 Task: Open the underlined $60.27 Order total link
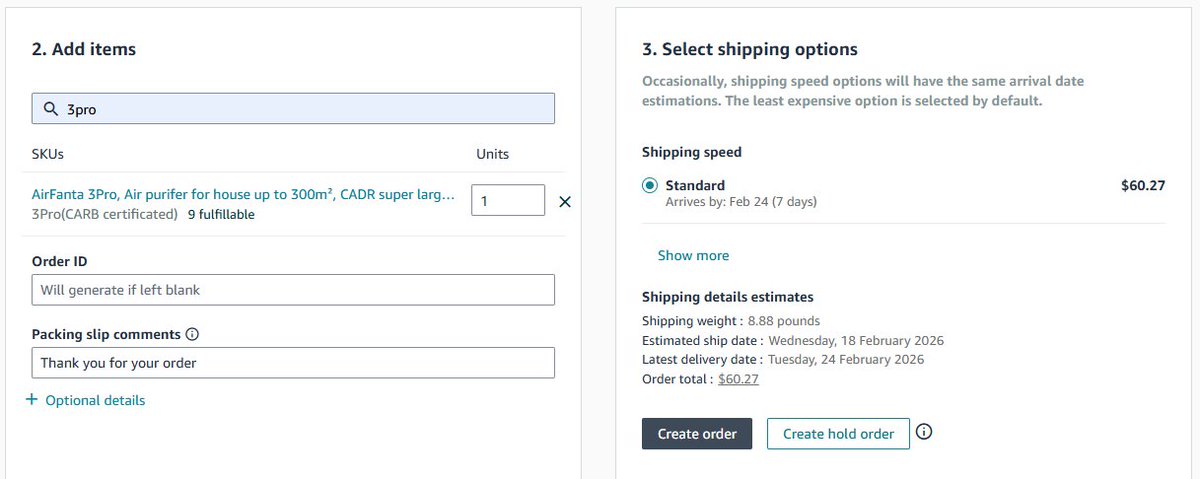(738, 379)
